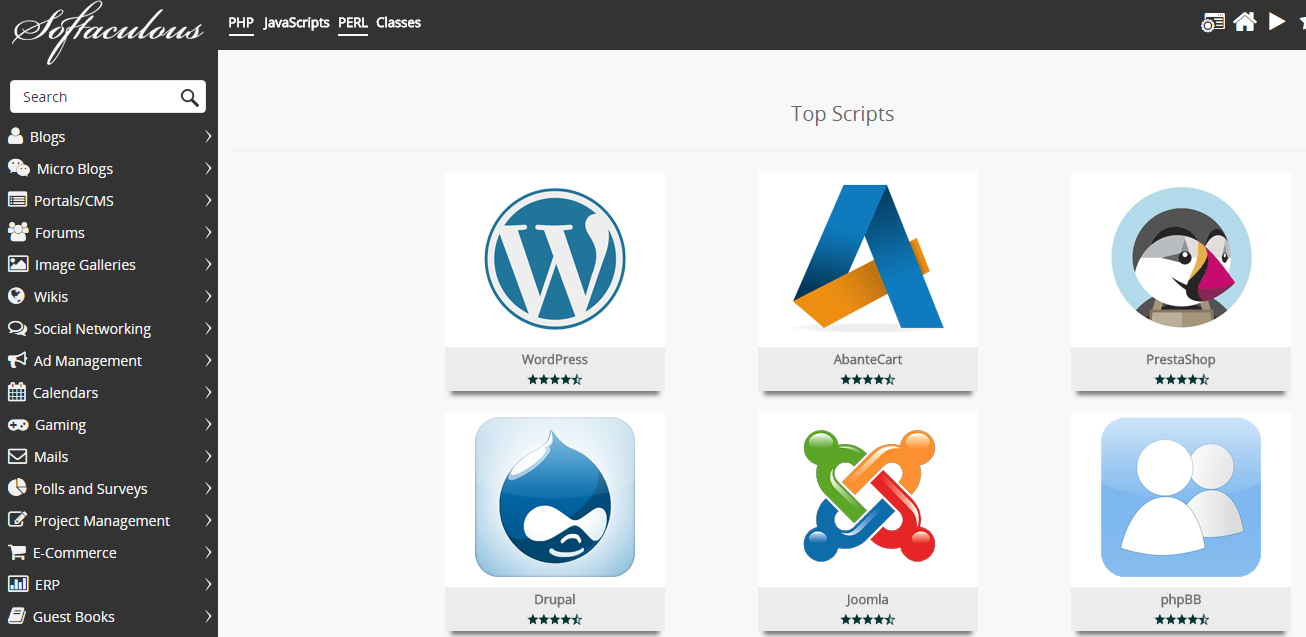
Task: Select the ERP category label
Action: click(x=47, y=584)
